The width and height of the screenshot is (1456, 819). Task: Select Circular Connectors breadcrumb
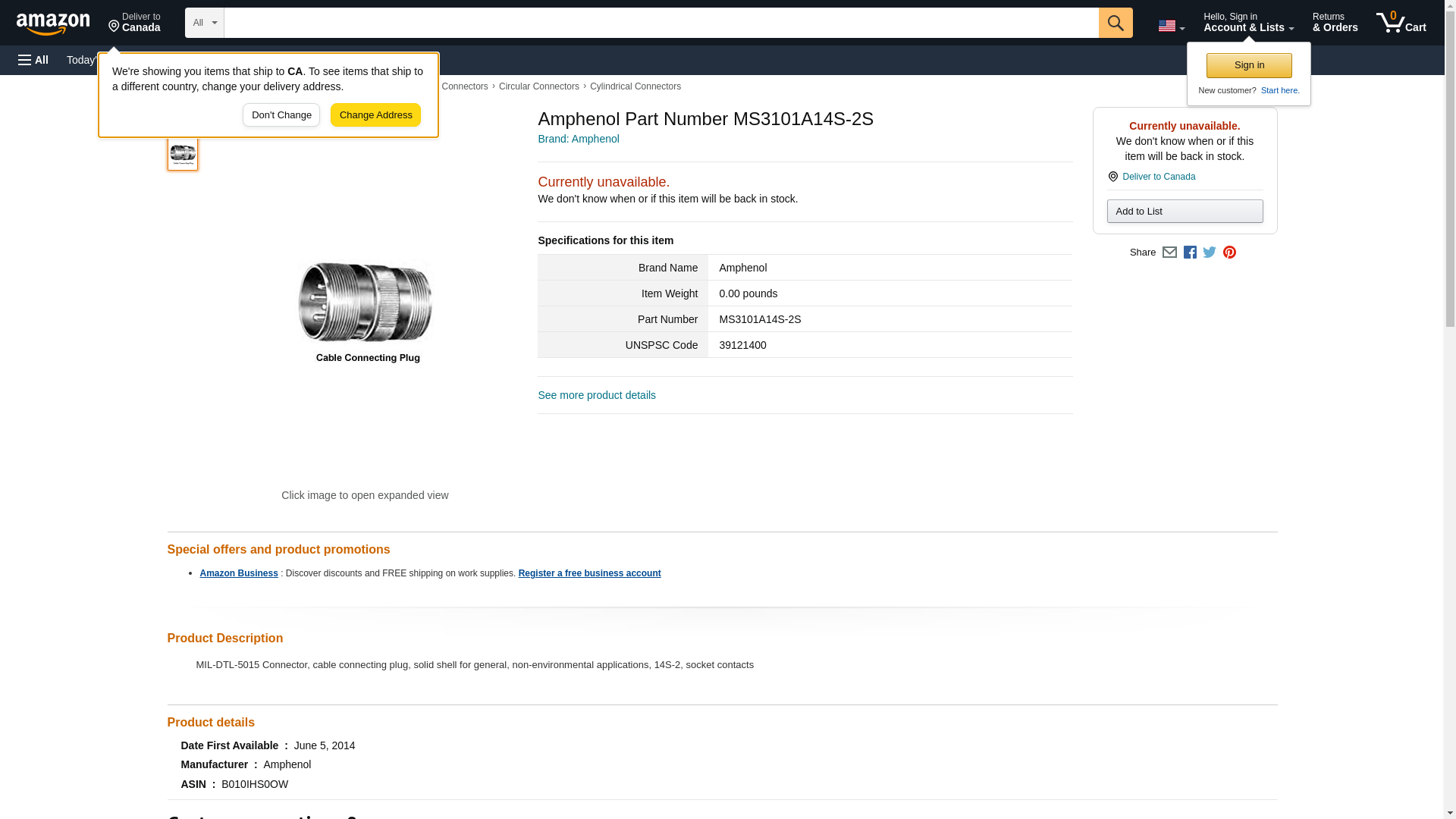click(538, 86)
